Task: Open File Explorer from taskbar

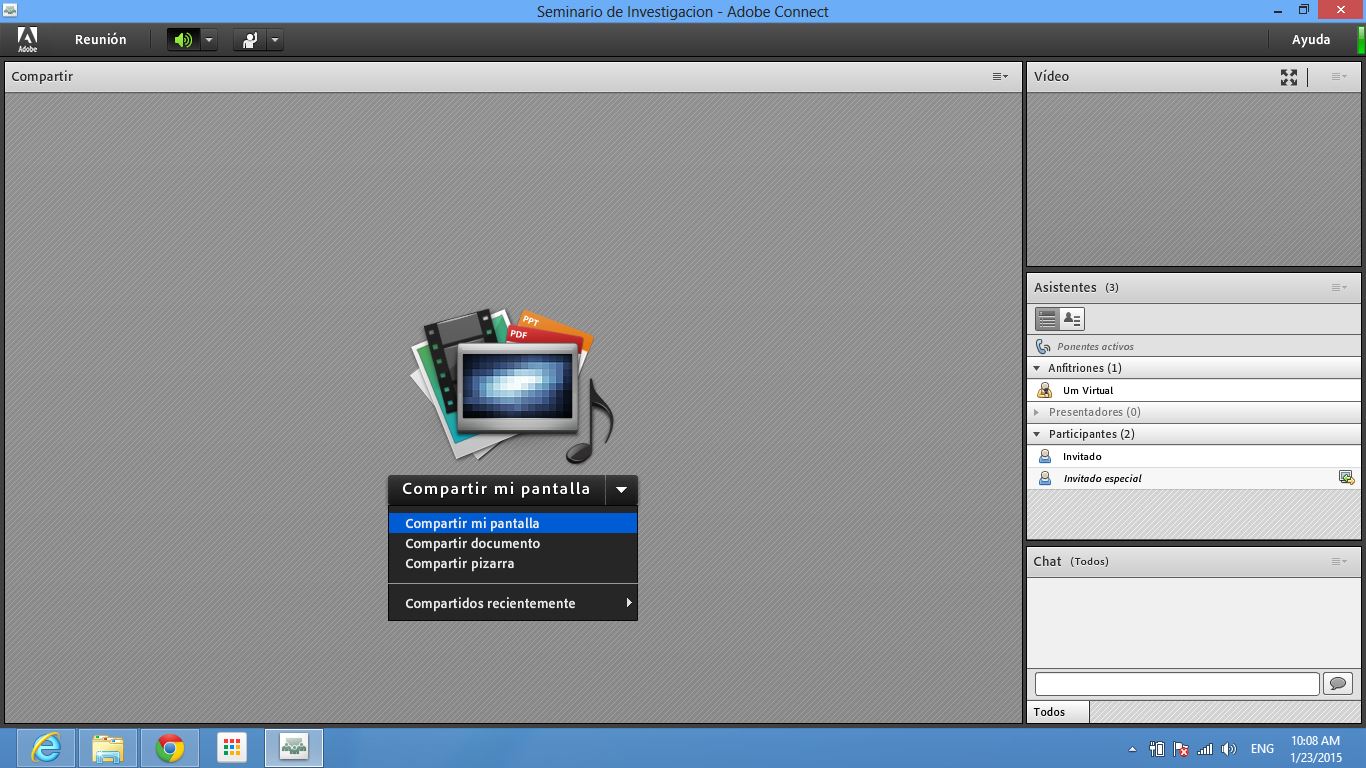Action: point(108,748)
